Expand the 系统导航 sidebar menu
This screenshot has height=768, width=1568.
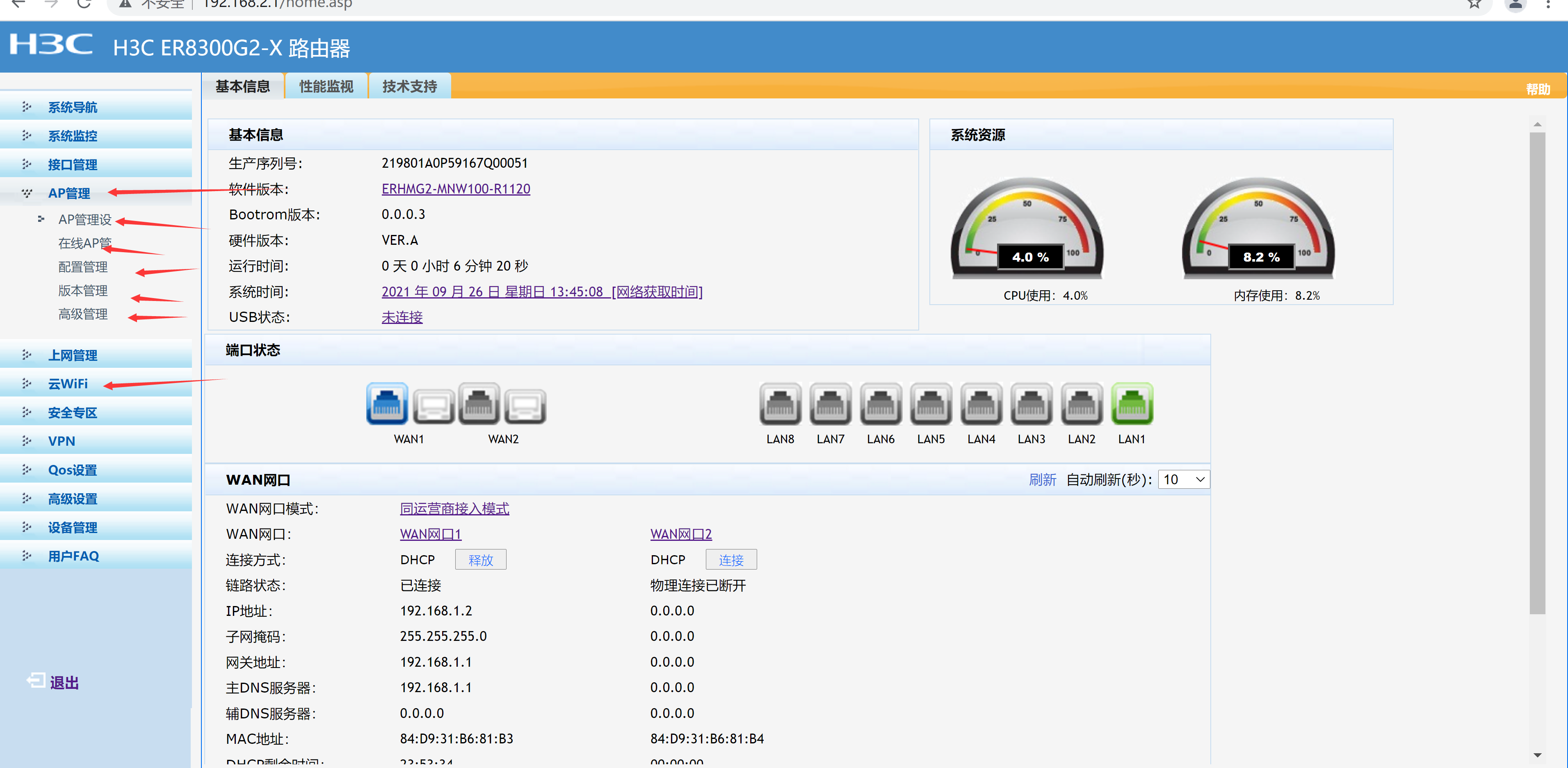(x=73, y=108)
